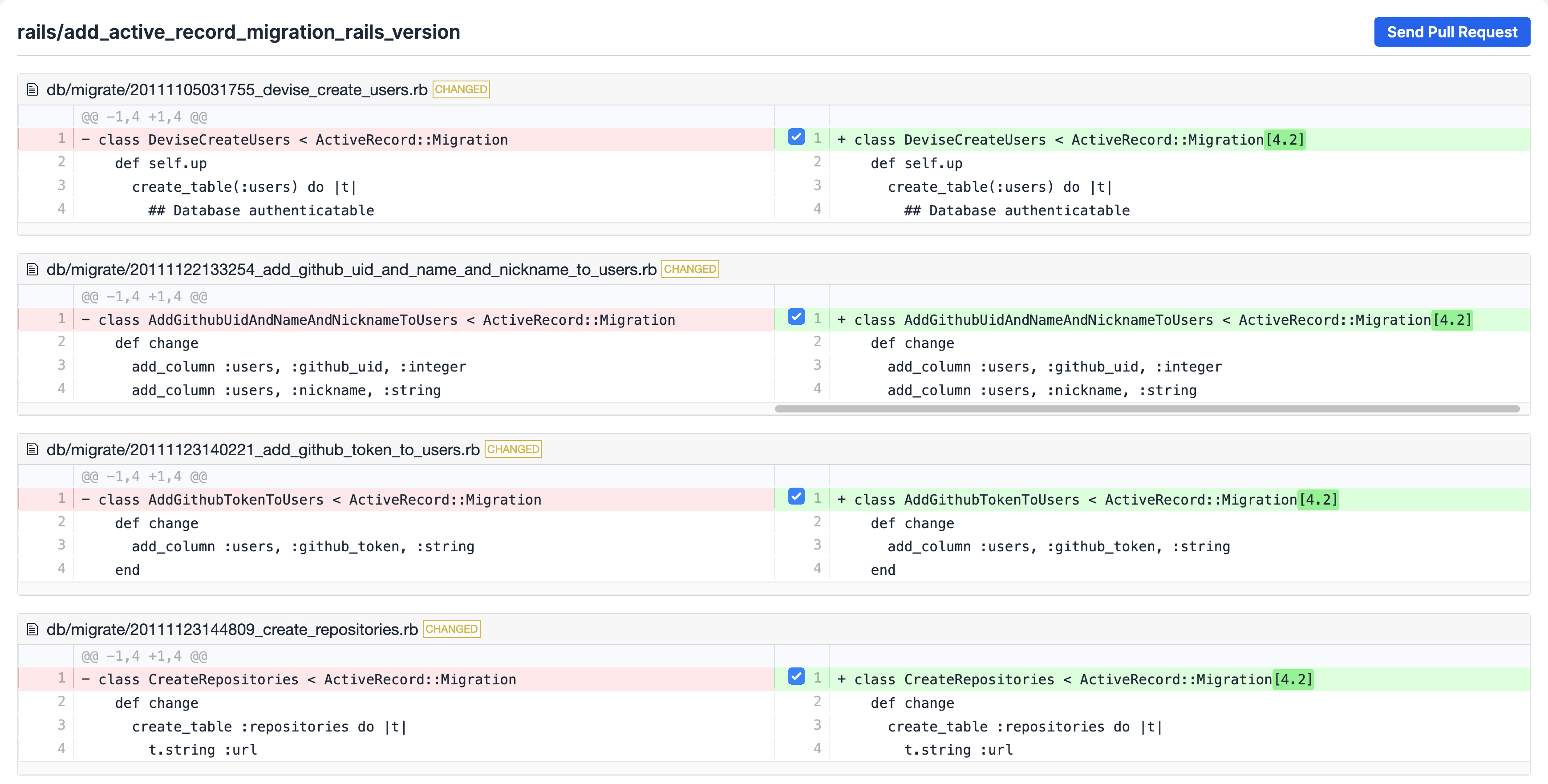The width and height of the screenshot is (1548, 784).
Task: Toggle the AddGithubTokenToUsers change checkbox
Action: click(x=796, y=496)
